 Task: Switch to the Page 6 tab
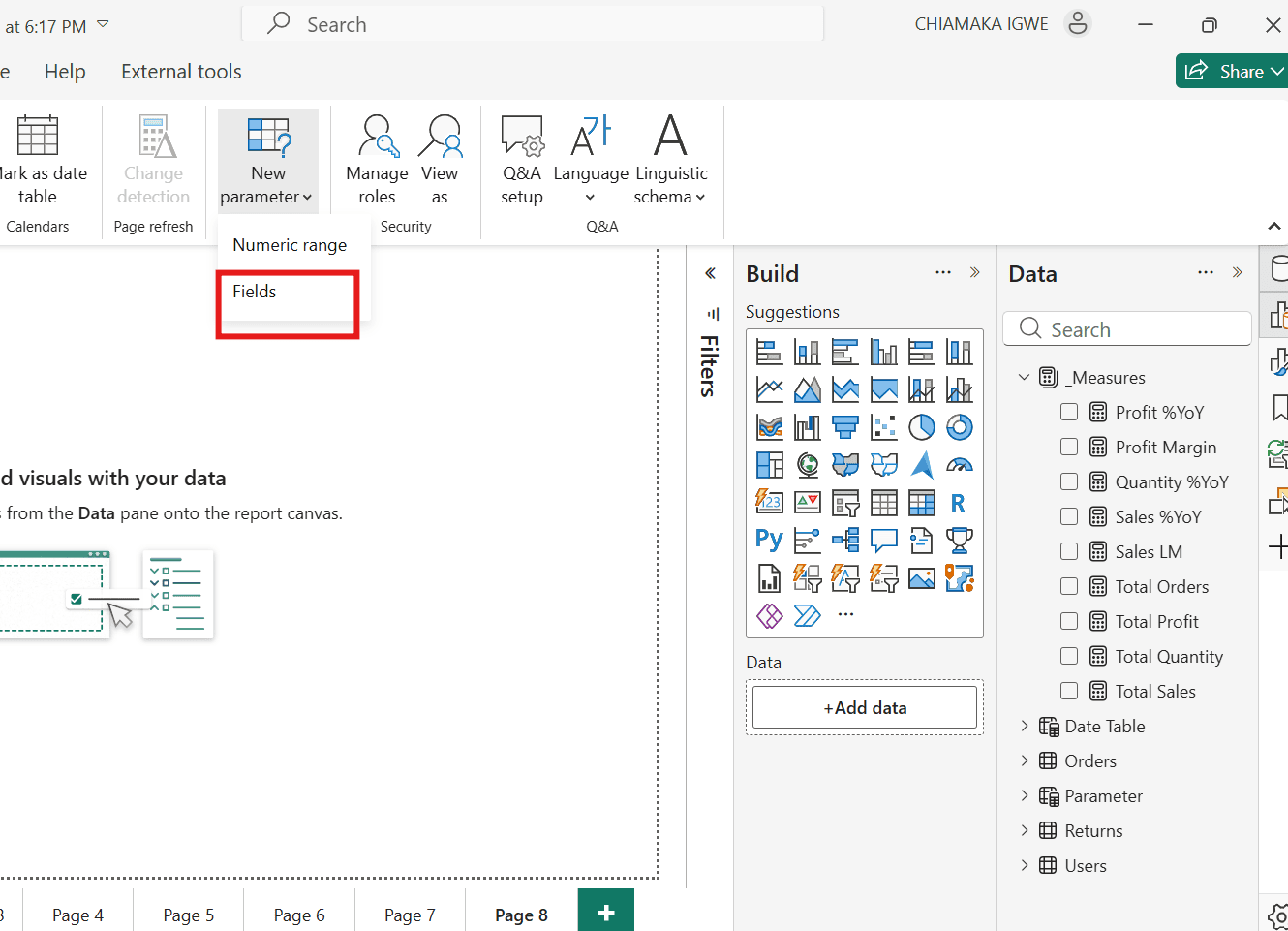coord(299,915)
